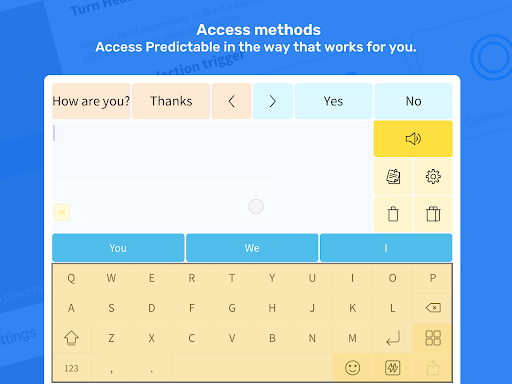The width and height of the screenshot is (512, 384).
Task: Select the 'Thanks' quick phrase
Action: pyautogui.click(x=171, y=101)
